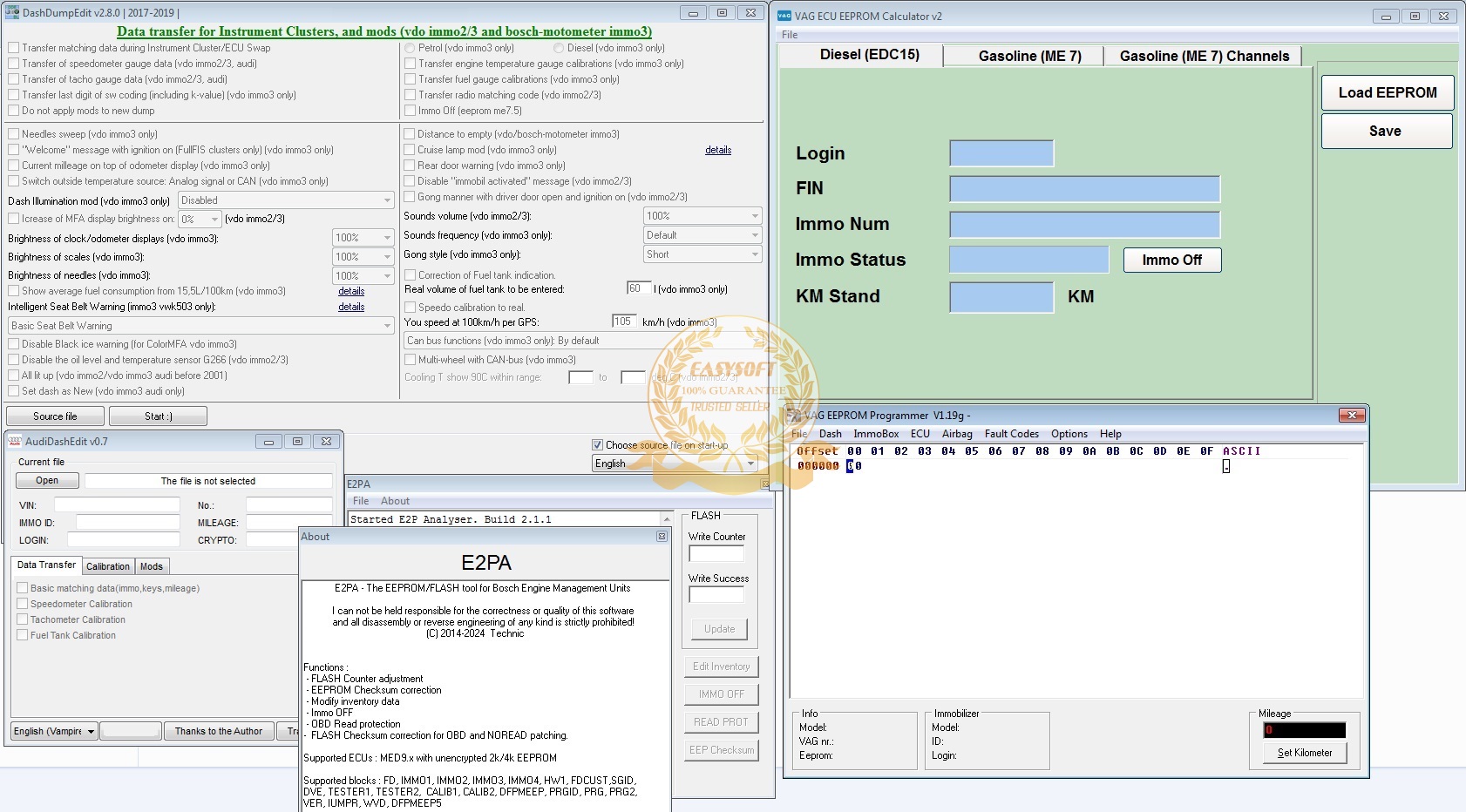Click the Start :) button

158,416
